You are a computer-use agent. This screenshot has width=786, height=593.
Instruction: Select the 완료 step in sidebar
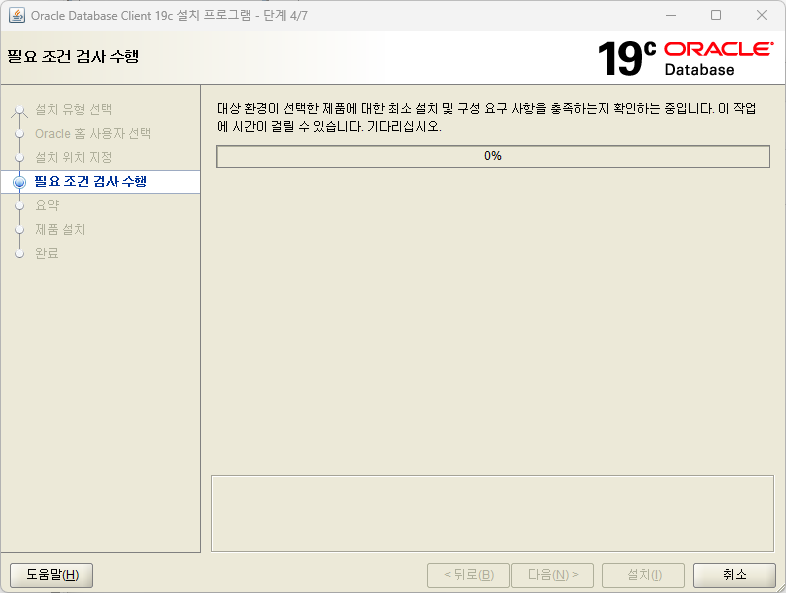click(x=47, y=253)
